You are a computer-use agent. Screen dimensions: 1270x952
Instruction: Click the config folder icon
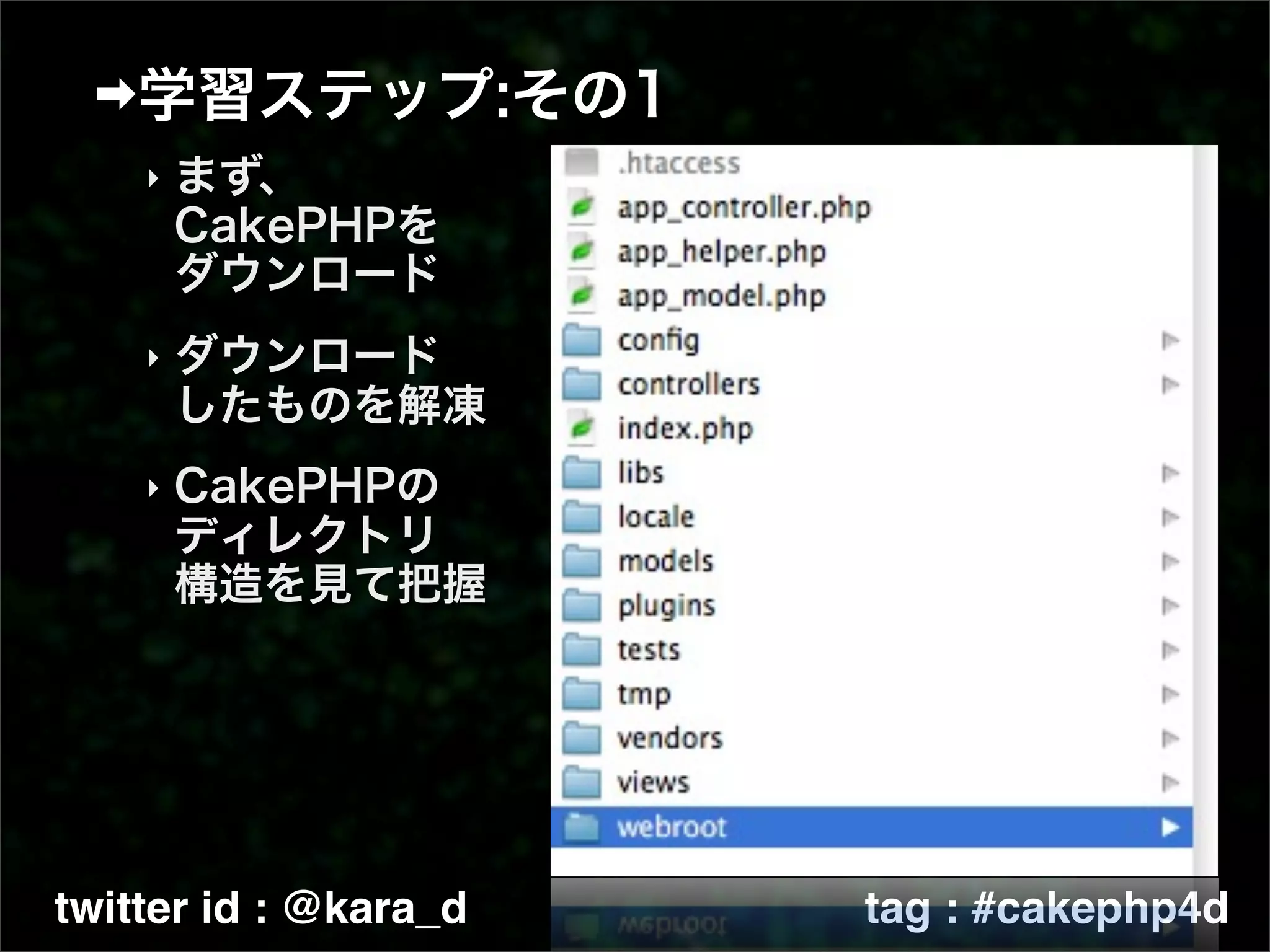click(x=582, y=340)
